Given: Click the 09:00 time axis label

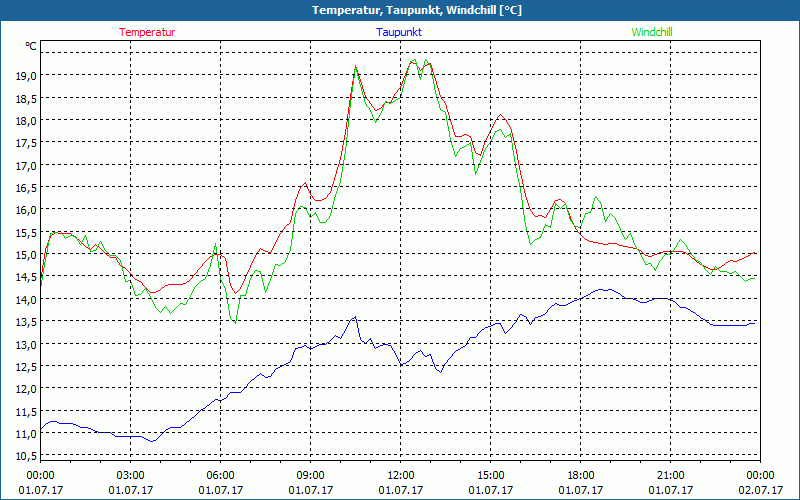Looking at the screenshot, I should [x=311, y=476].
